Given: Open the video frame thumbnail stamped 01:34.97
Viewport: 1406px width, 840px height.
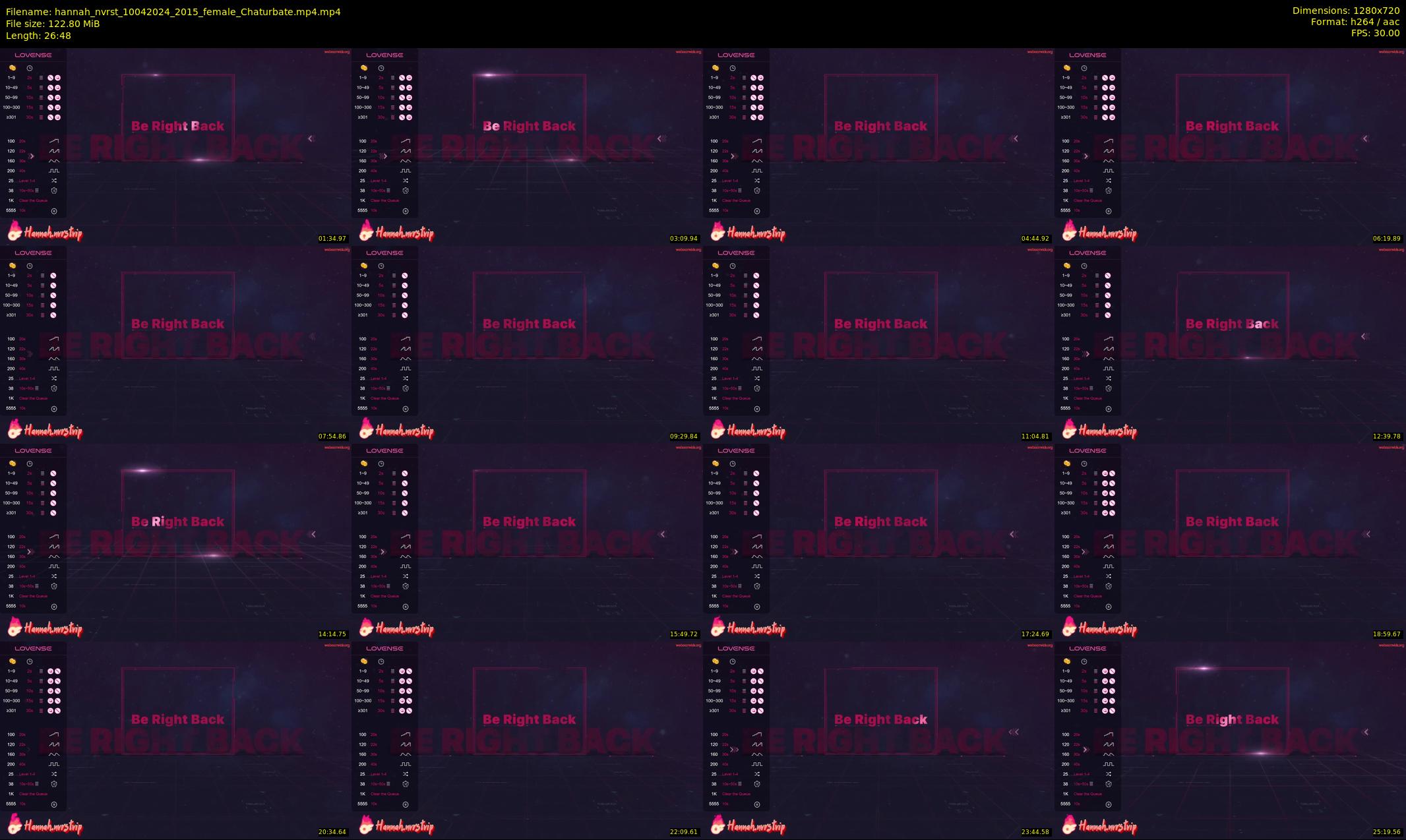Looking at the screenshot, I should click(x=175, y=146).
